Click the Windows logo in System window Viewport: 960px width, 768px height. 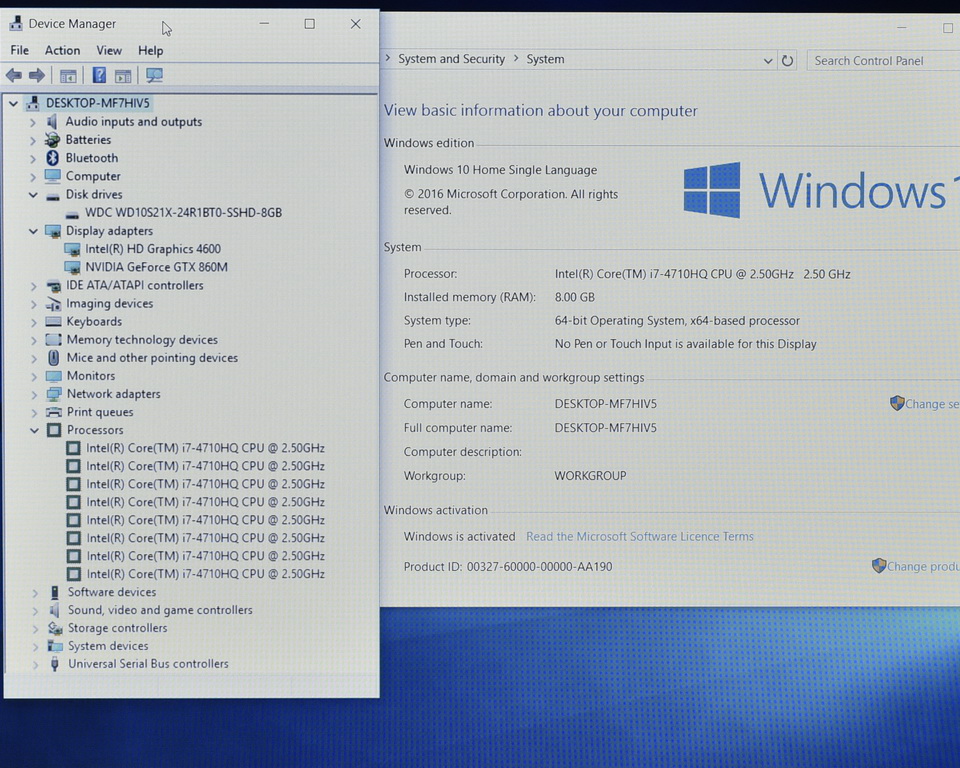pyautogui.click(x=712, y=190)
